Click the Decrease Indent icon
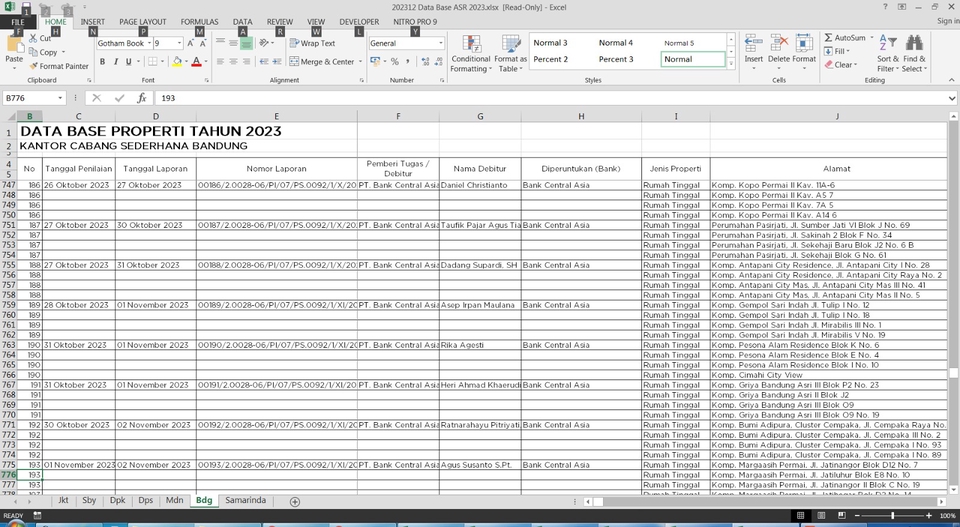 tap(264, 62)
